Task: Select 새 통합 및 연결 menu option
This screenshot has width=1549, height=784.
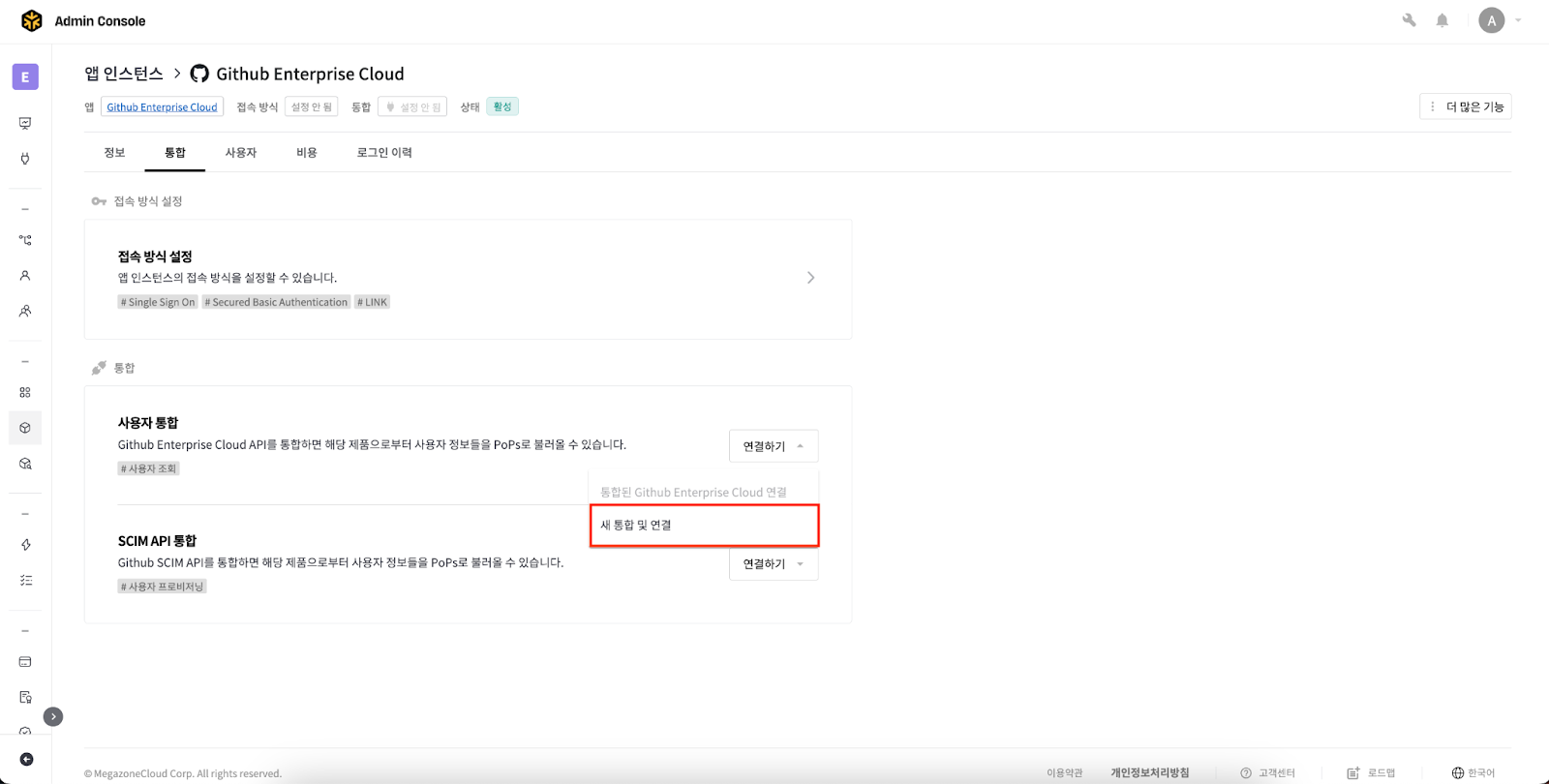Action: [x=704, y=525]
